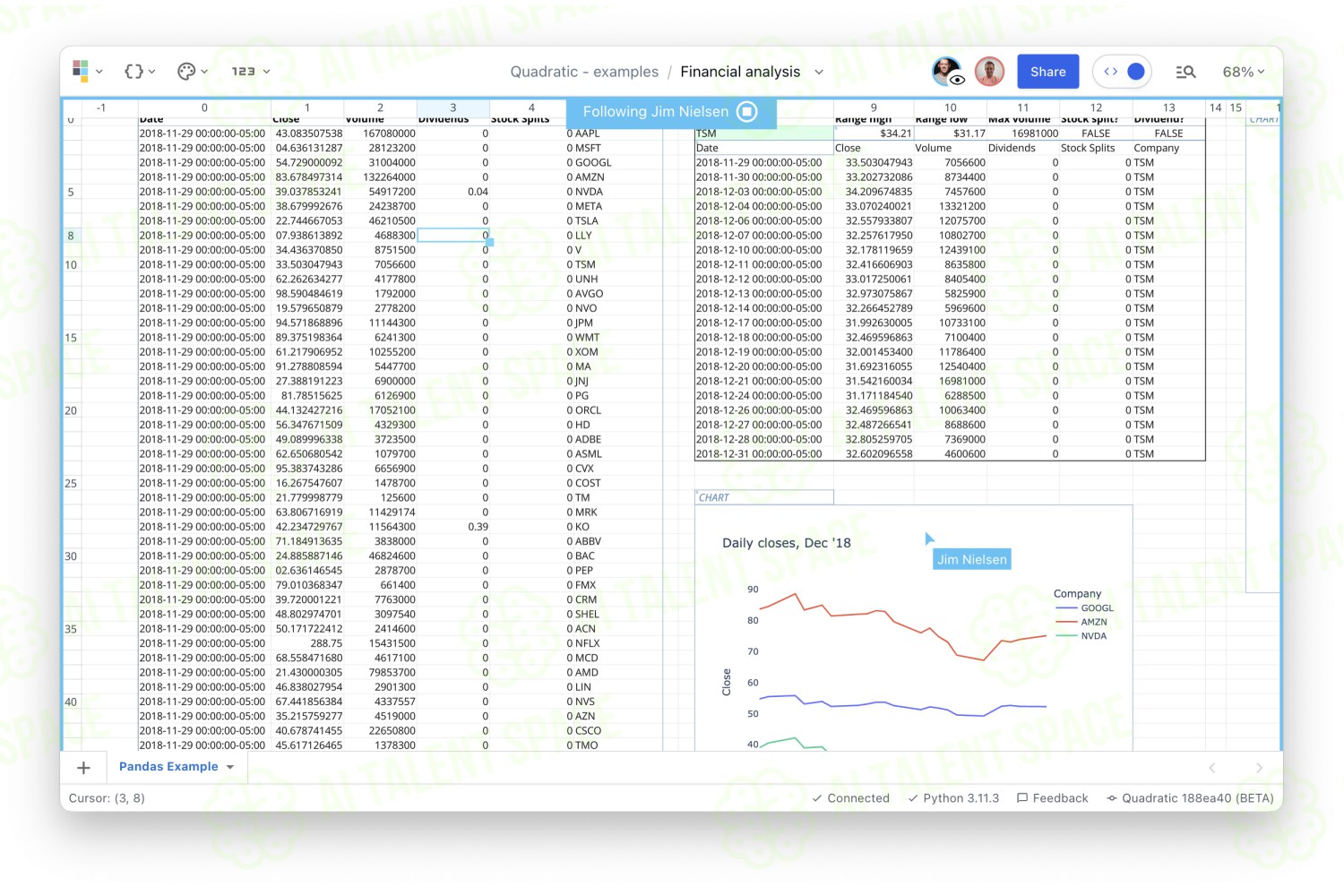Click the Share button
This screenshot has width=1344, height=896.
coord(1047,72)
